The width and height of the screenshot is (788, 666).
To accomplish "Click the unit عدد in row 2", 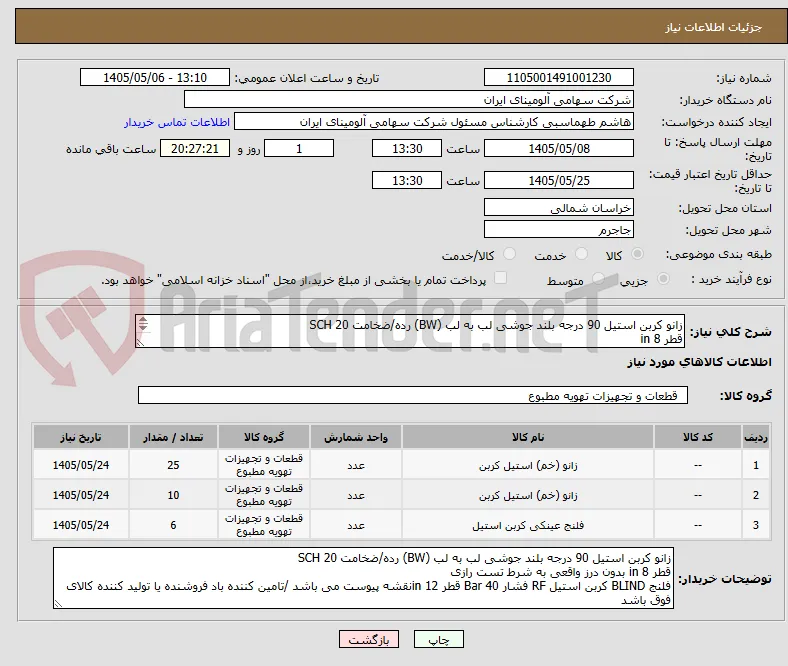I will pos(356,496).
